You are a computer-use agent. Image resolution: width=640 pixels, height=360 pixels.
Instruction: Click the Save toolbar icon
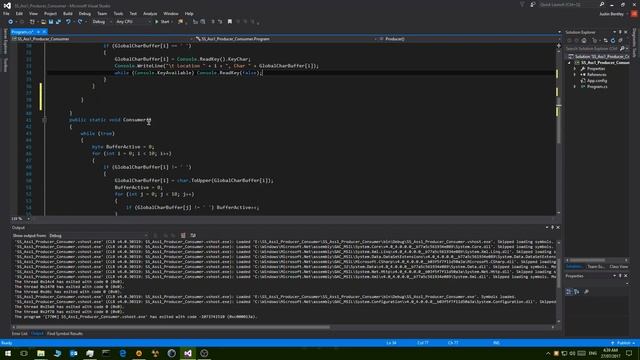click(x=51, y=22)
